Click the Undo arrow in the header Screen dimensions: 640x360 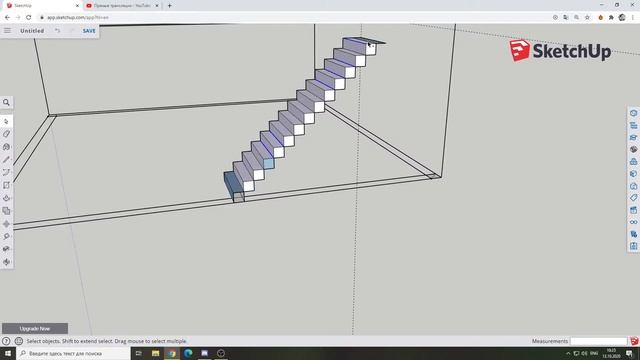tap(58, 31)
